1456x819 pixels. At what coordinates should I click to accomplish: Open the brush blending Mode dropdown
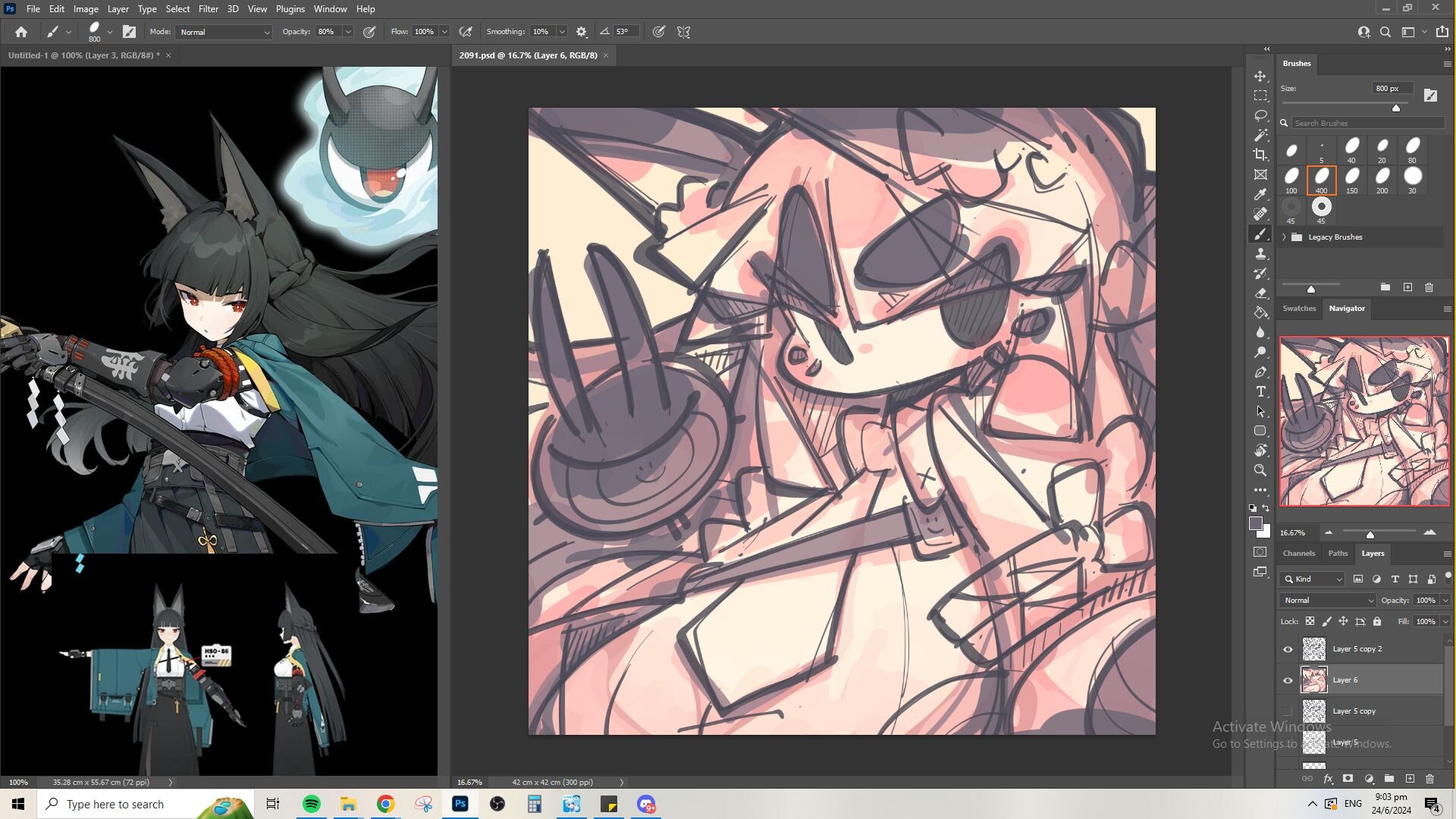224,32
